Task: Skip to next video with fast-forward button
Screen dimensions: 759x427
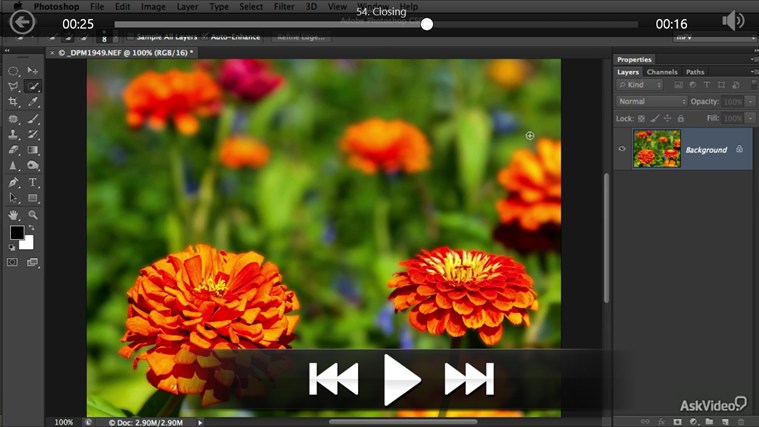Action: pos(469,379)
